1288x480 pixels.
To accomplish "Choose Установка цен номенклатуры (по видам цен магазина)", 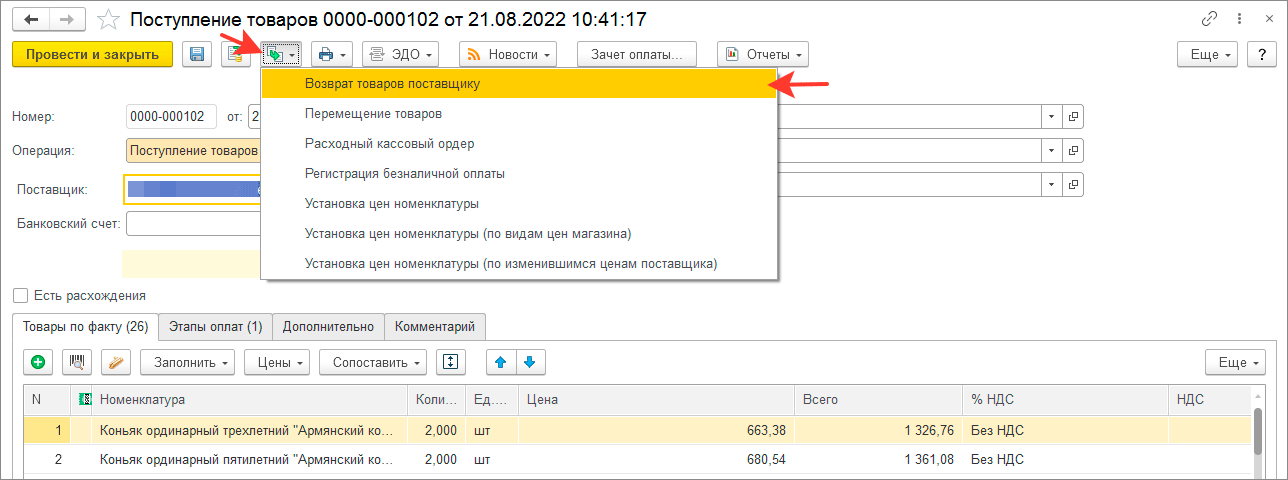I will [518, 234].
